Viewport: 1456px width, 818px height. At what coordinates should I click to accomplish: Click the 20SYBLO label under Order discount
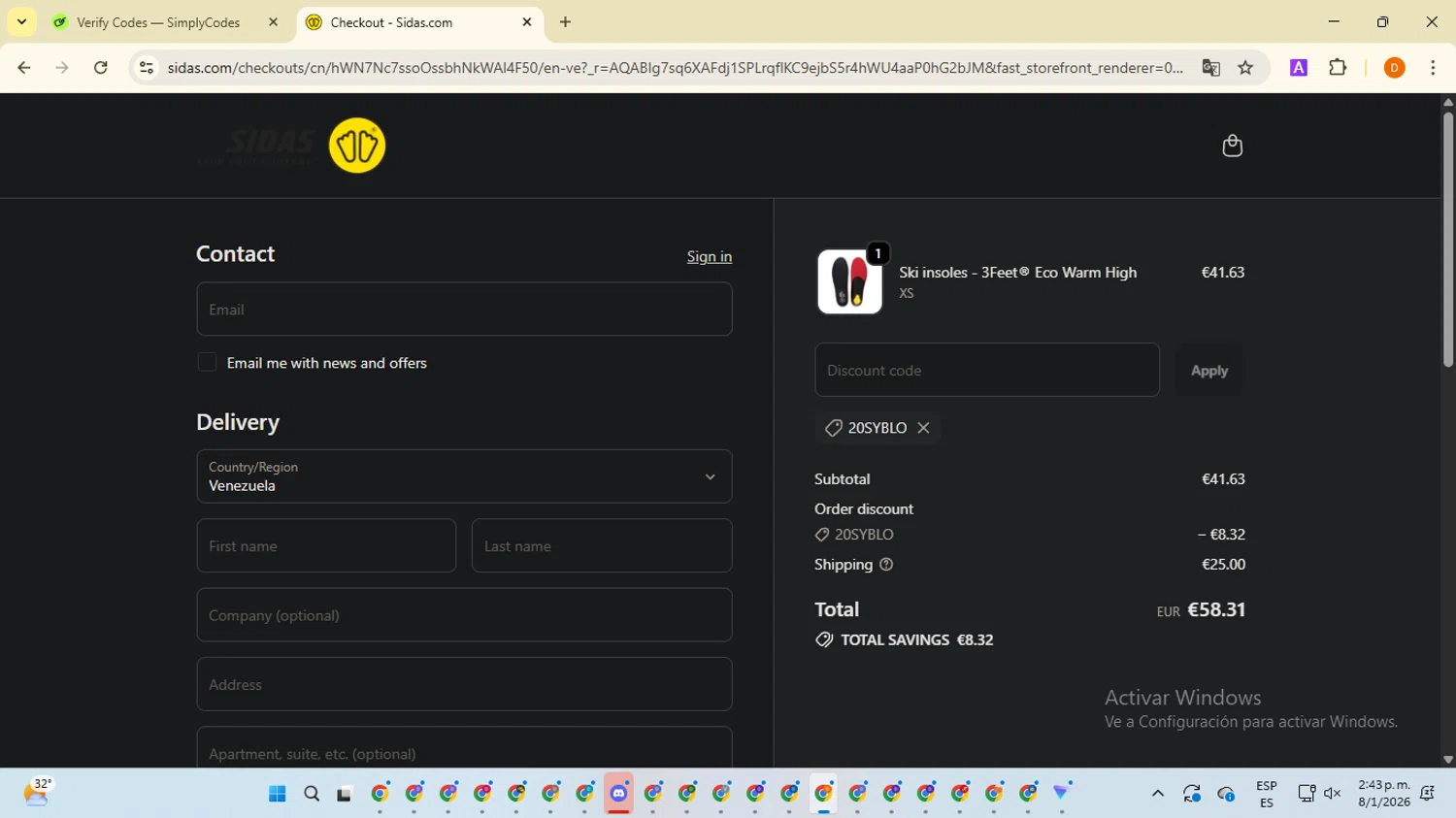coord(864,535)
